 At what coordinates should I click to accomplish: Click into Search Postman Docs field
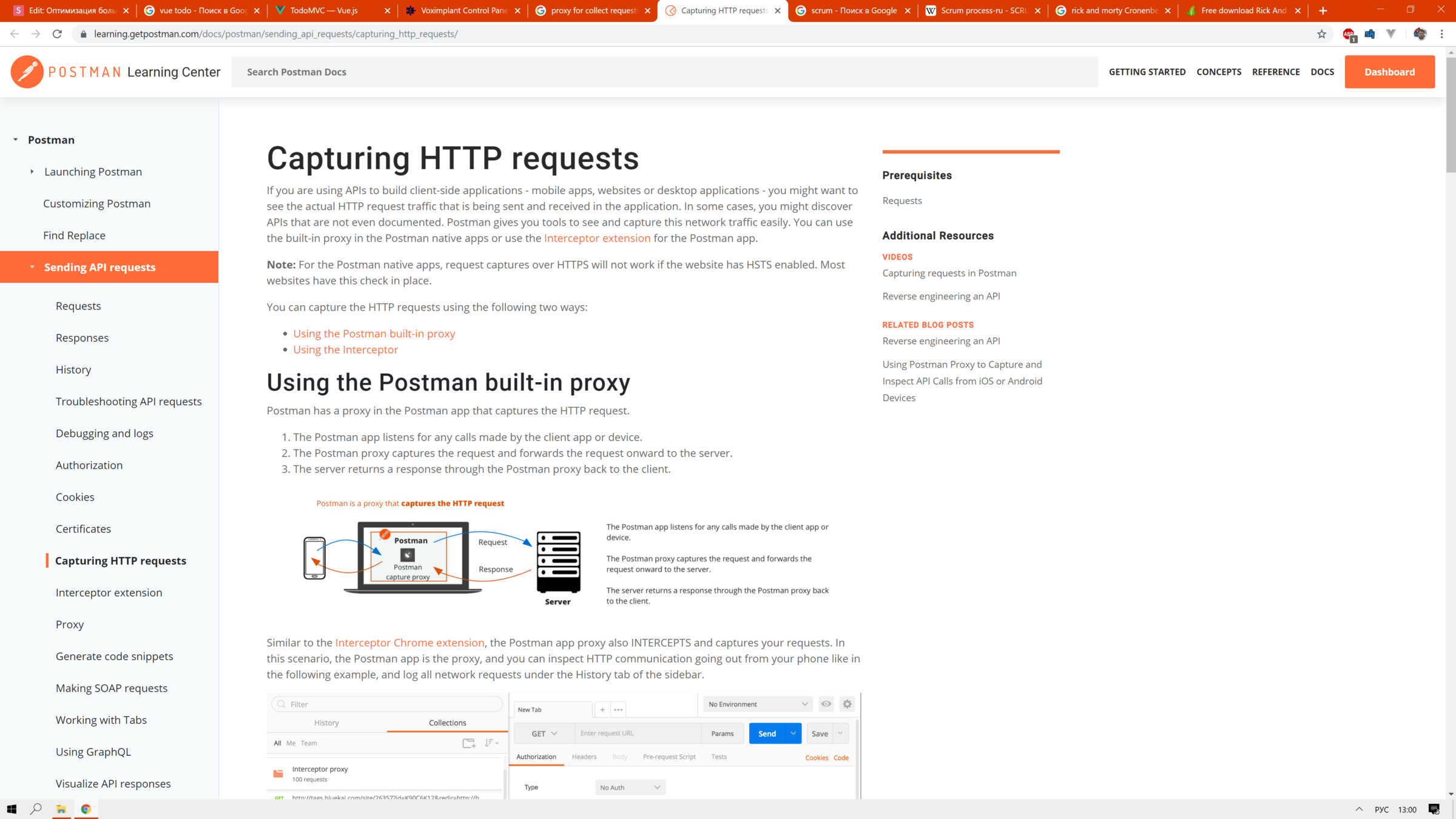pyautogui.click(x=664, y=72)
